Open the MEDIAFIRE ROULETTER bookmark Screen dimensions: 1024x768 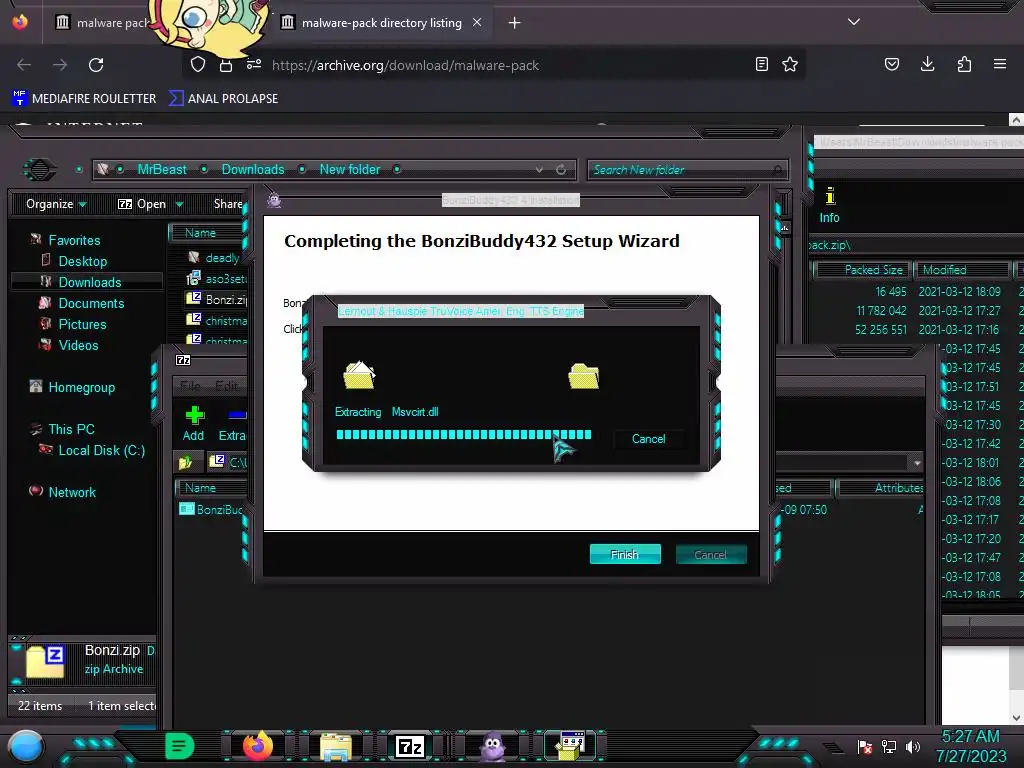[84, 99]
